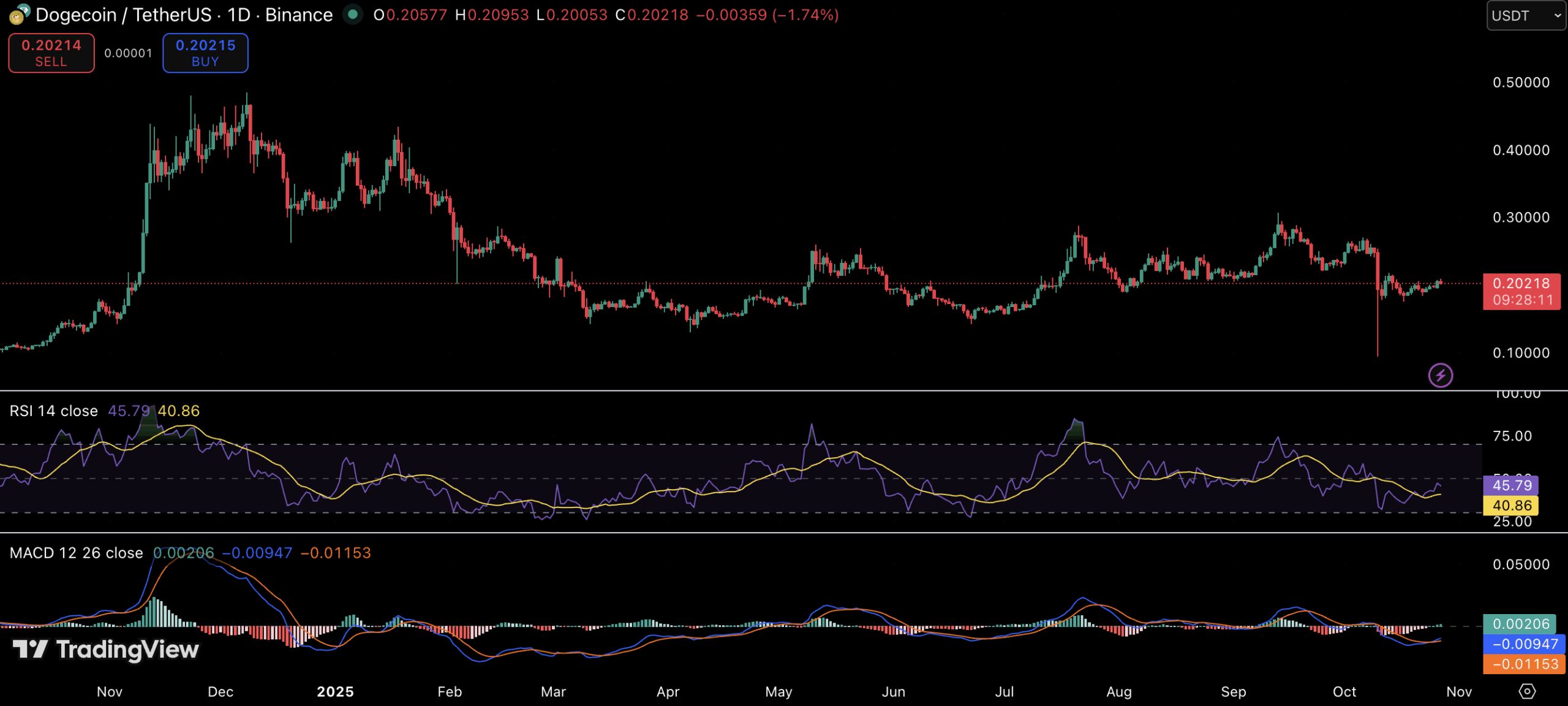1568x706 pixels.
Task: Click the MACD 12 26 close label
Action: coord(77,553)
